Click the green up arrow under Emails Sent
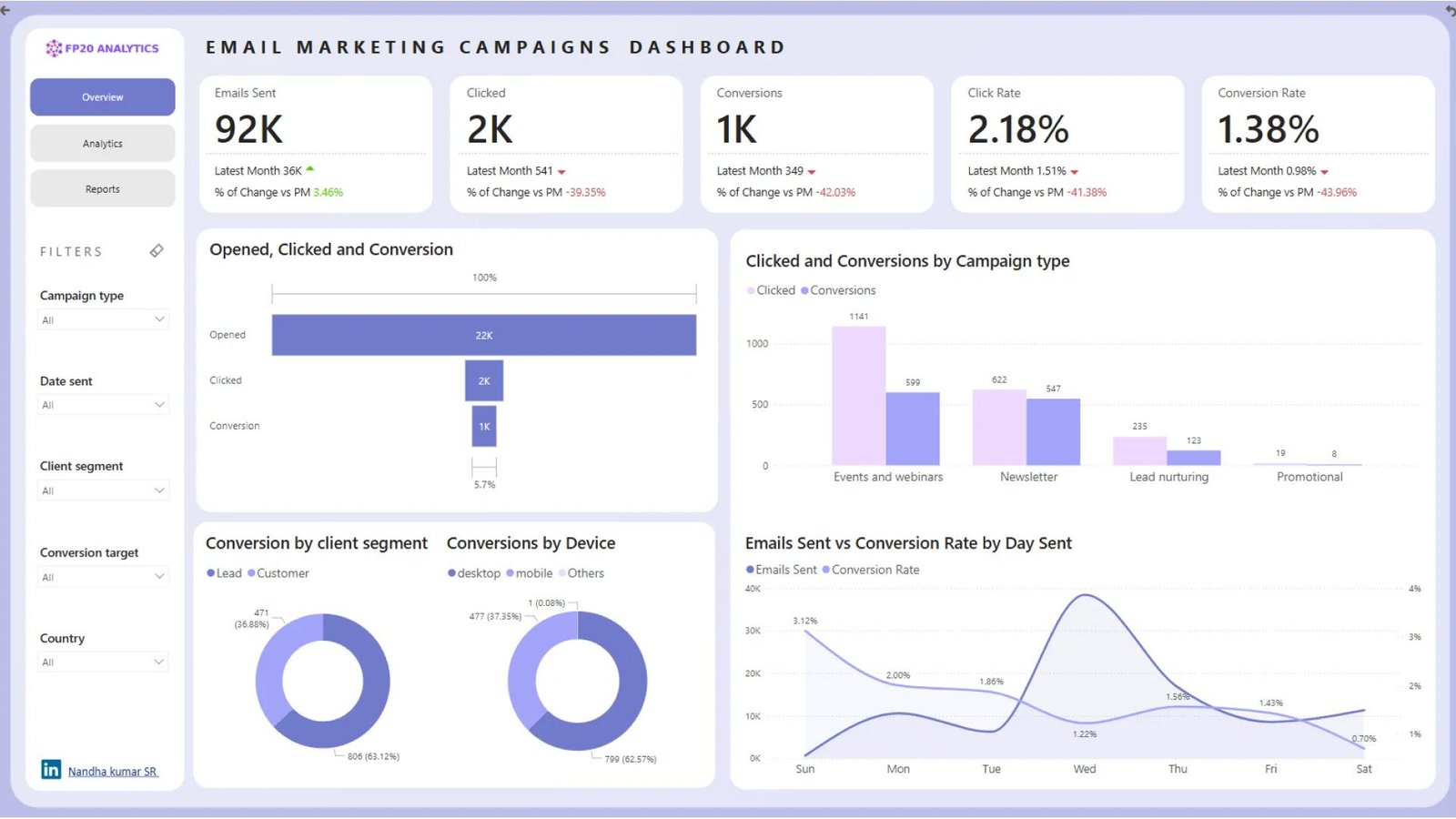This screenshot has height=819, width=1456. click(310, 169)
